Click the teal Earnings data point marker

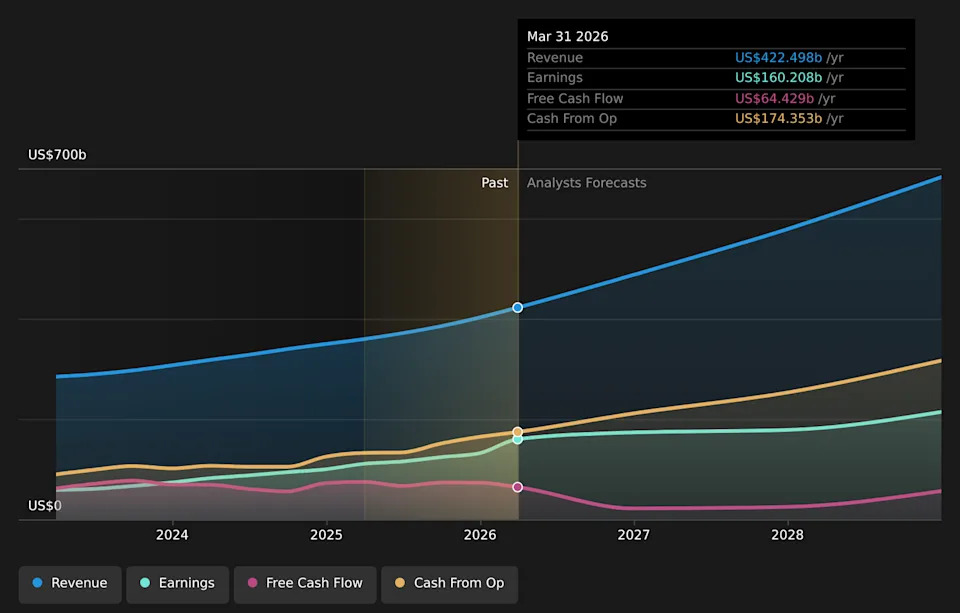click(517, 439)
